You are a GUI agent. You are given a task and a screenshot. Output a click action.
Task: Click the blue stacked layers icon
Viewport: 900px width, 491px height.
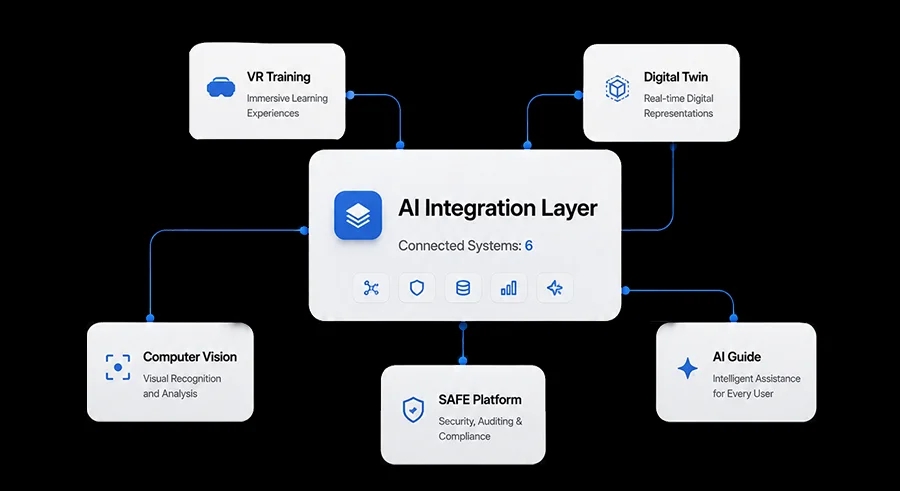tap(358, 215)
